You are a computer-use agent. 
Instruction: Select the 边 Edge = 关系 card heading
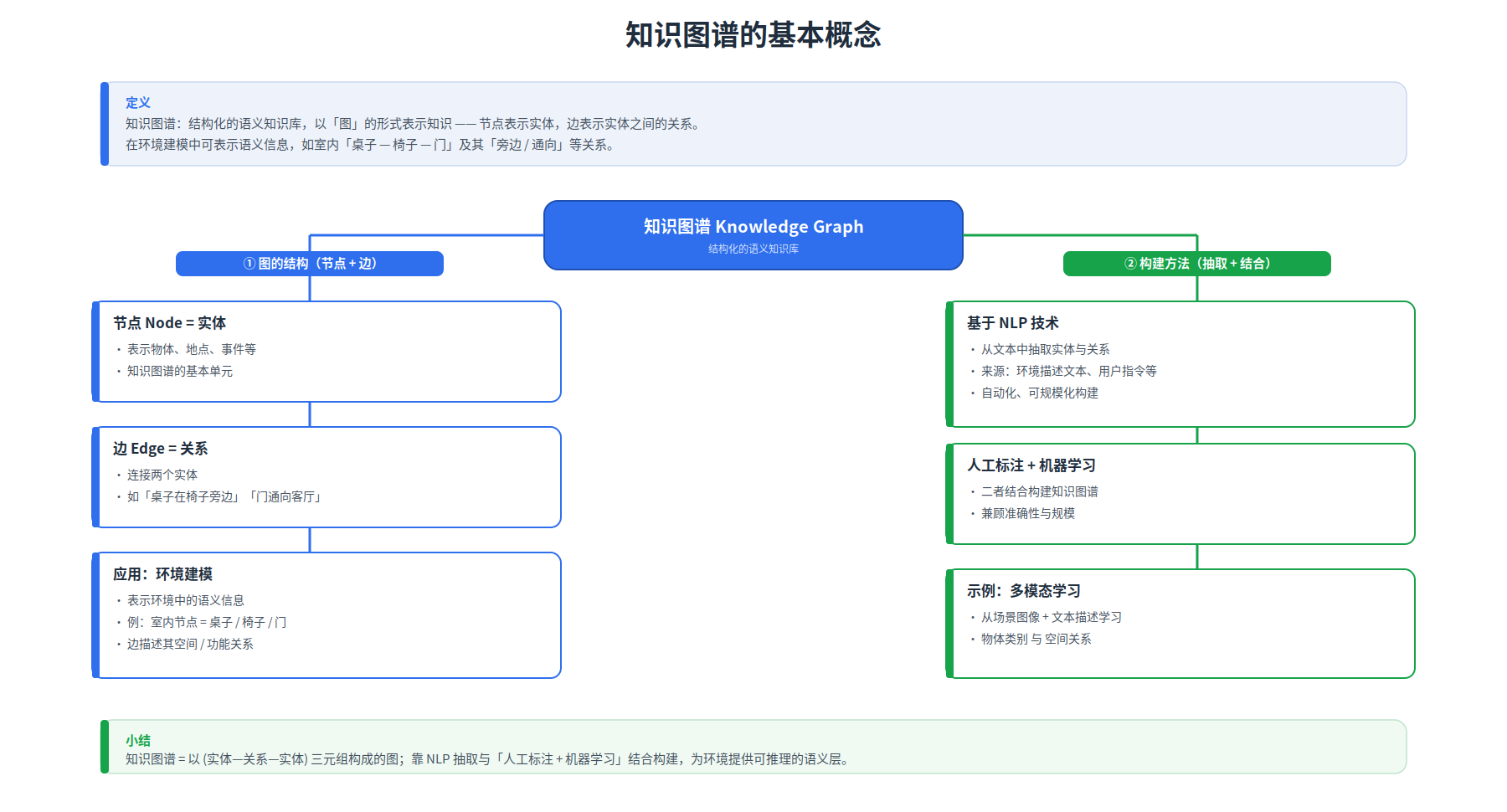tap(161, 449)
